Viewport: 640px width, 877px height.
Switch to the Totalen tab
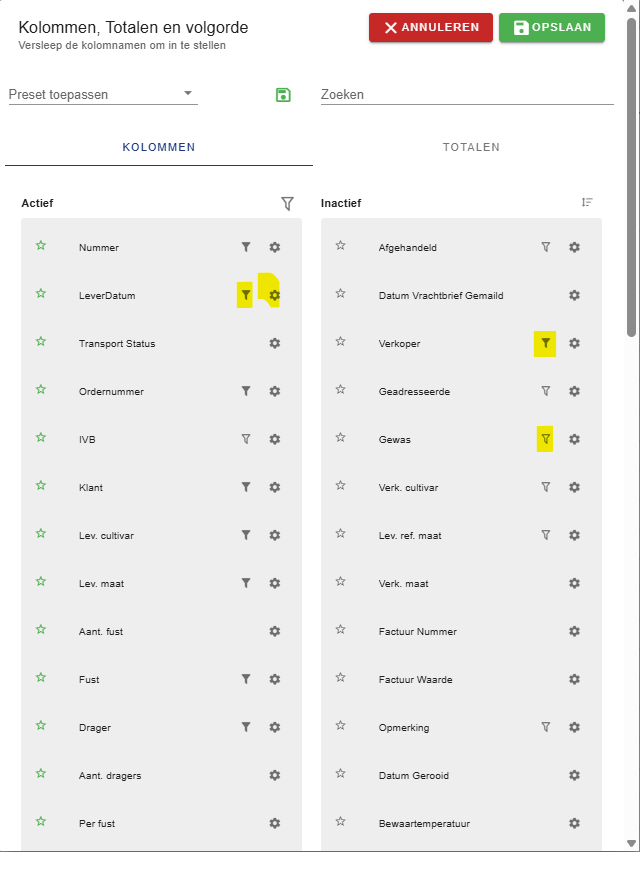(x=471, y=147)
